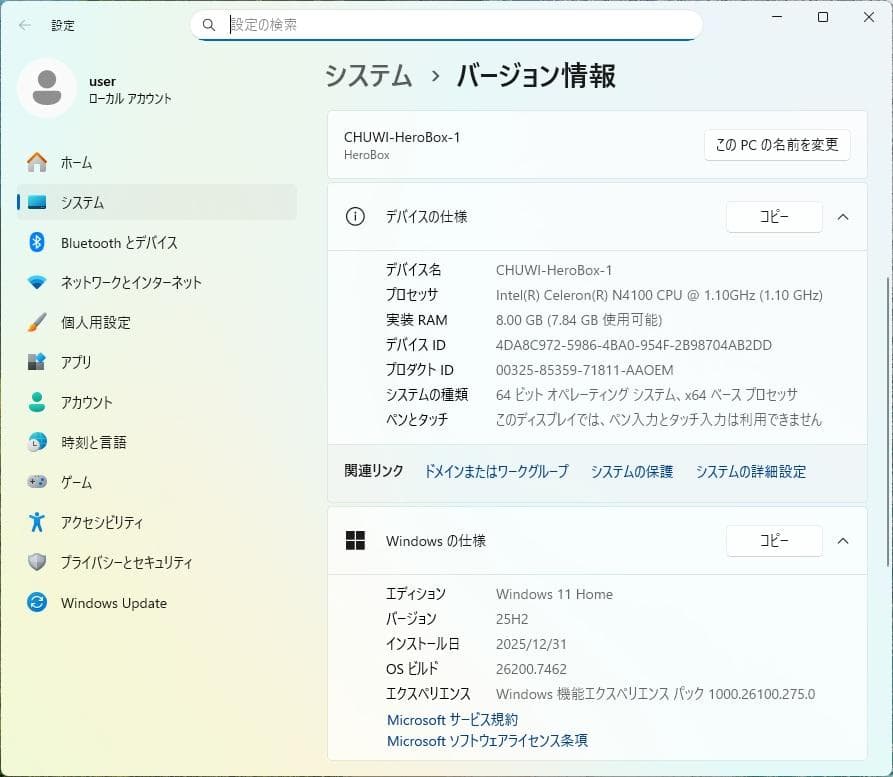Screen dimensions: 893x777
Task: Open 個人用設定 category
Action: [157, 322]
